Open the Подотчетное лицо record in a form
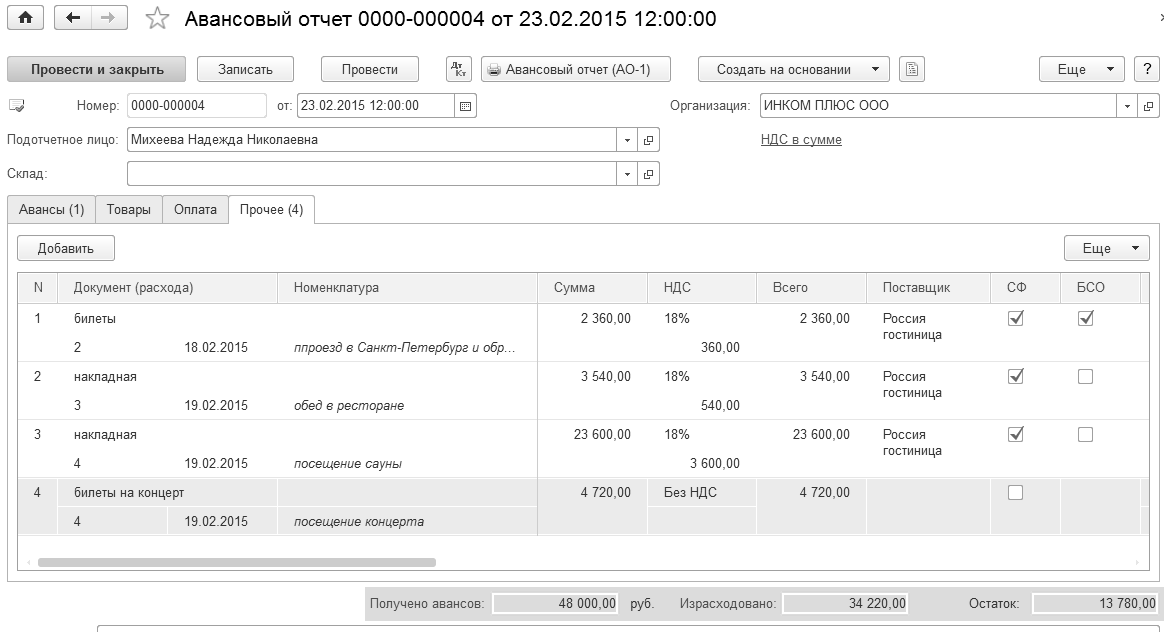The height and width of the screenshot is (632, 1164). click(648, 140)
